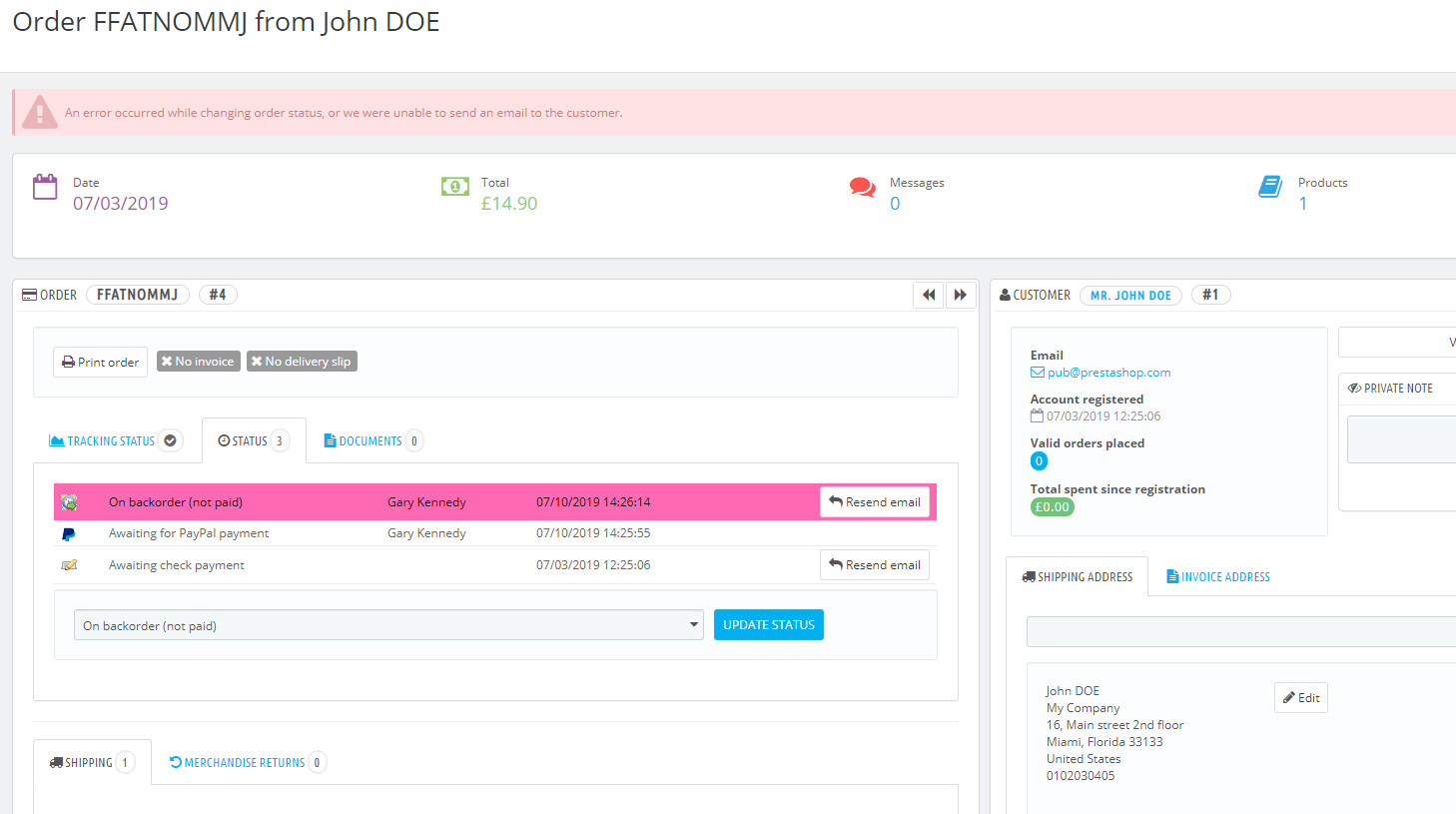The image size is (1456, 814).
Task: Click the valid orders placed 0 badge
Action: (1039, 461)
